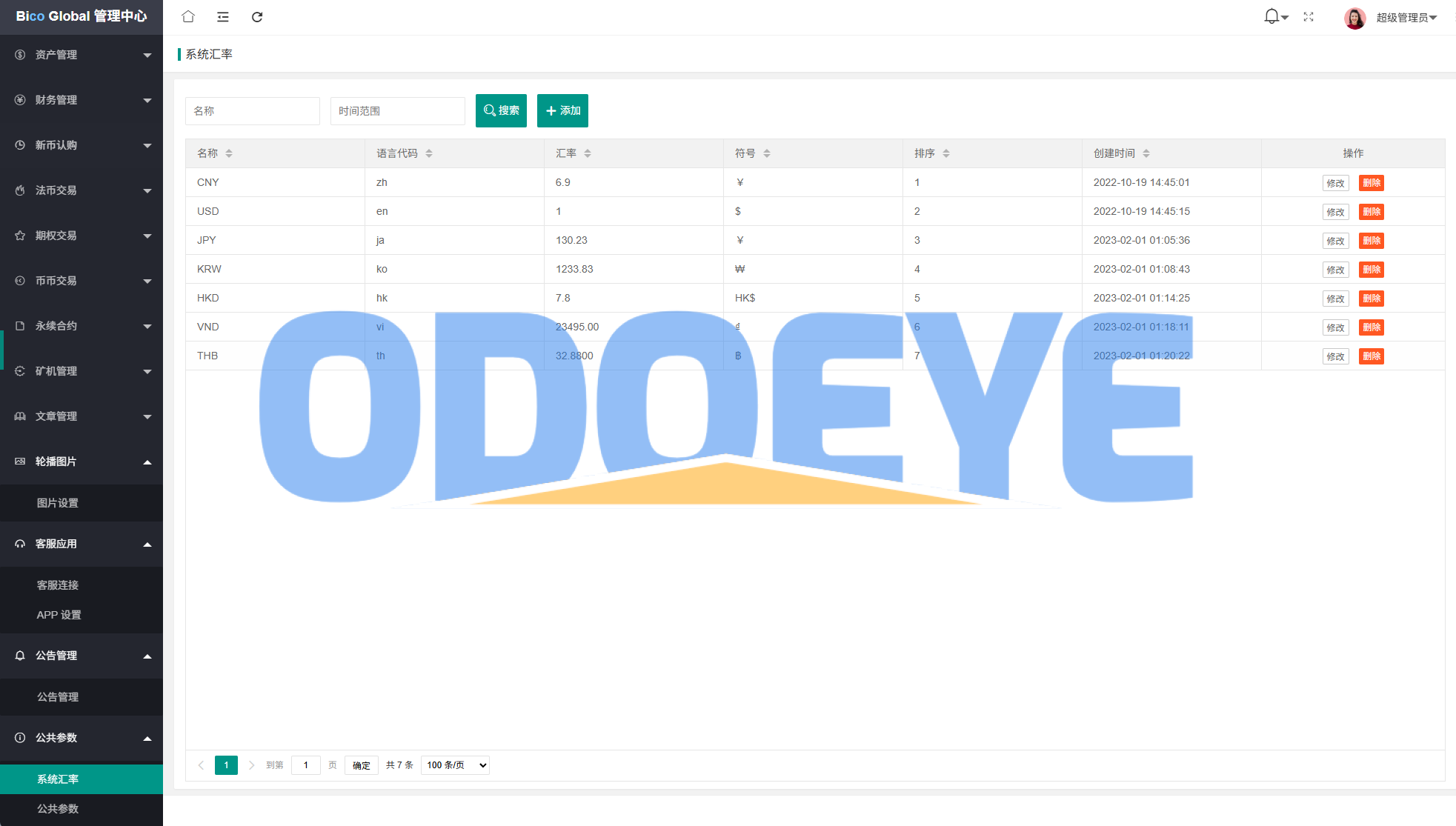The height and width of the screenshot is (826, 1456).
Task: Click the administrator avatar image
Action: [1354, 18]
